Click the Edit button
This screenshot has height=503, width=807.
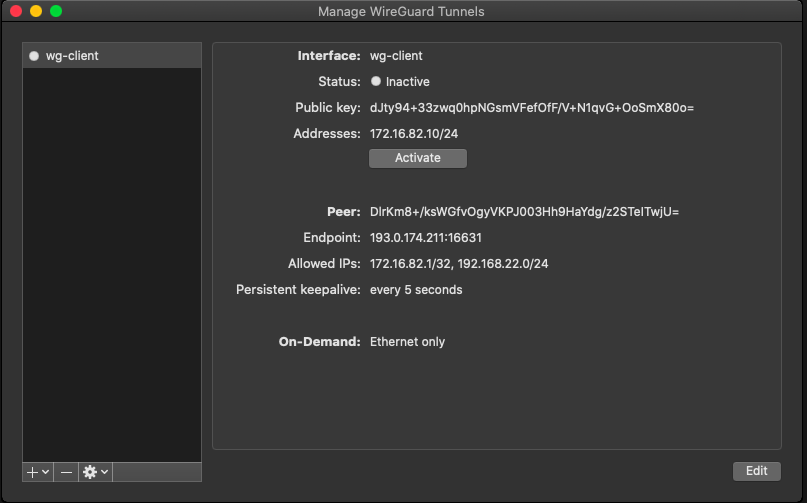pos(756,471)
